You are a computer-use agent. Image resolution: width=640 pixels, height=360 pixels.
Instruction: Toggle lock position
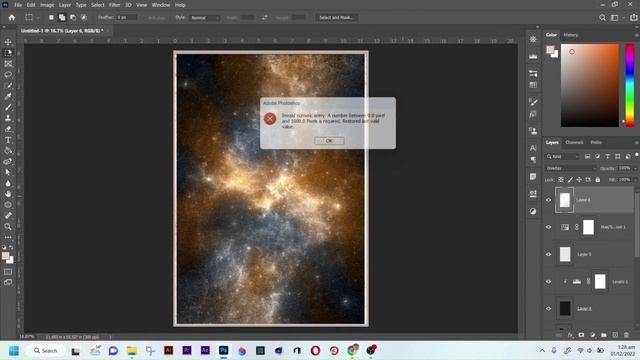tap(579, 180)
